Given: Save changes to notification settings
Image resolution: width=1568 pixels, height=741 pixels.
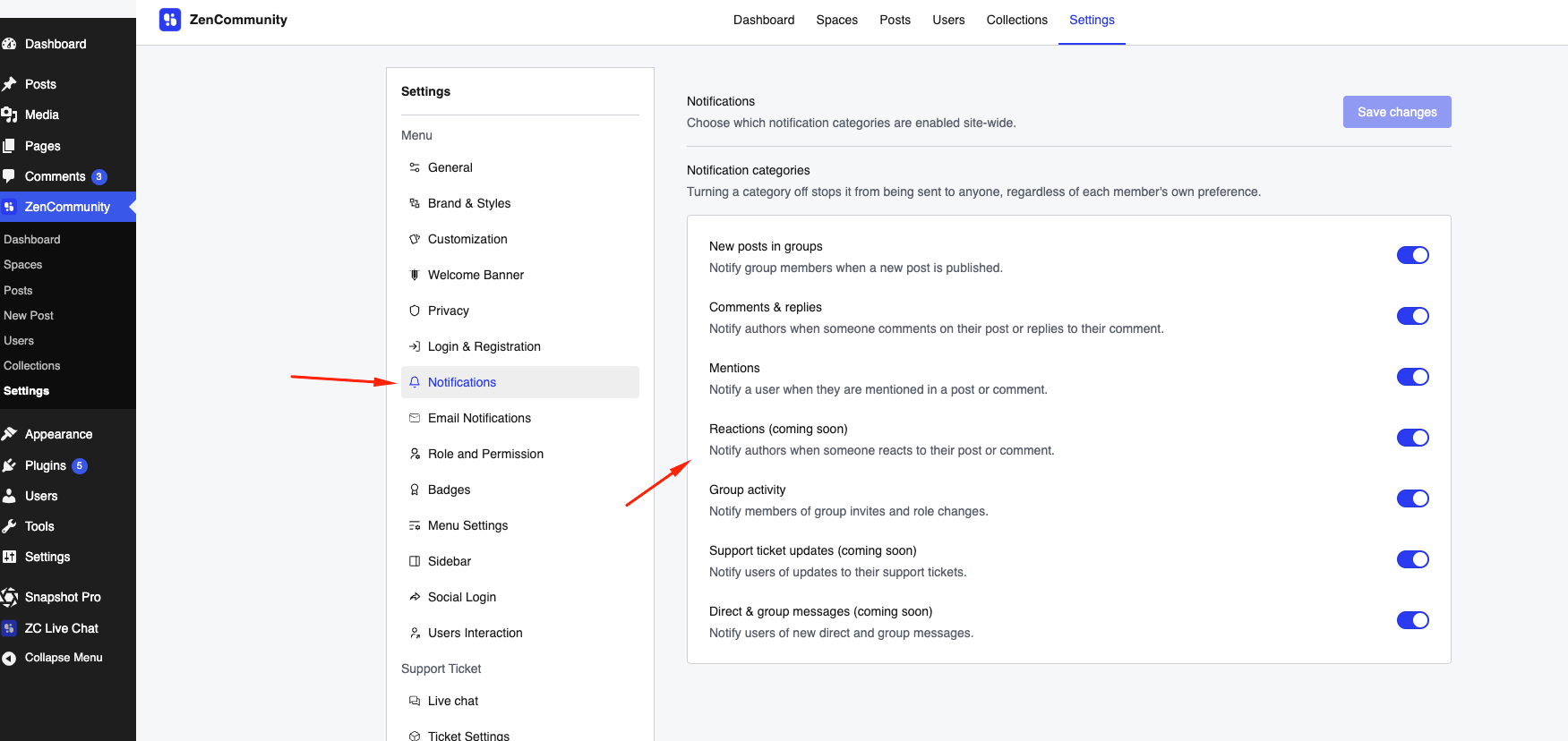Looking at the screenshot, I should point(1397,112).
